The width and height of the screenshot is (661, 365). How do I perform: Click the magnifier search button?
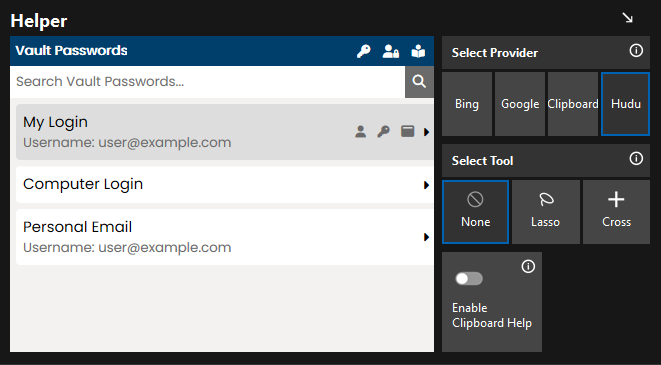(419, 81)
